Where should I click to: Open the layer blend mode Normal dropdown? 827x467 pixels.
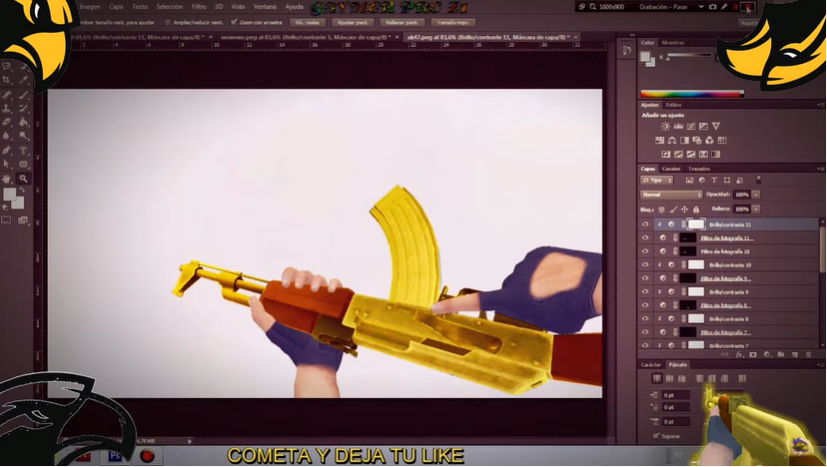[x=671, y=195]
